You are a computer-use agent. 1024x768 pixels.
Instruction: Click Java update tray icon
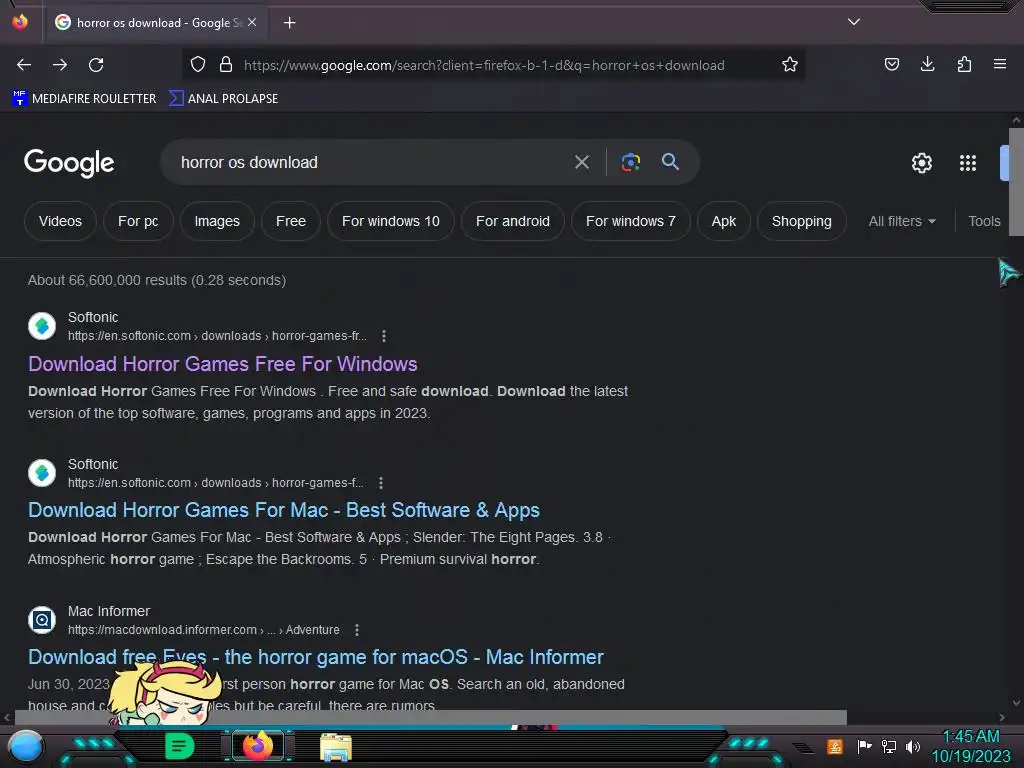[835, 746]
